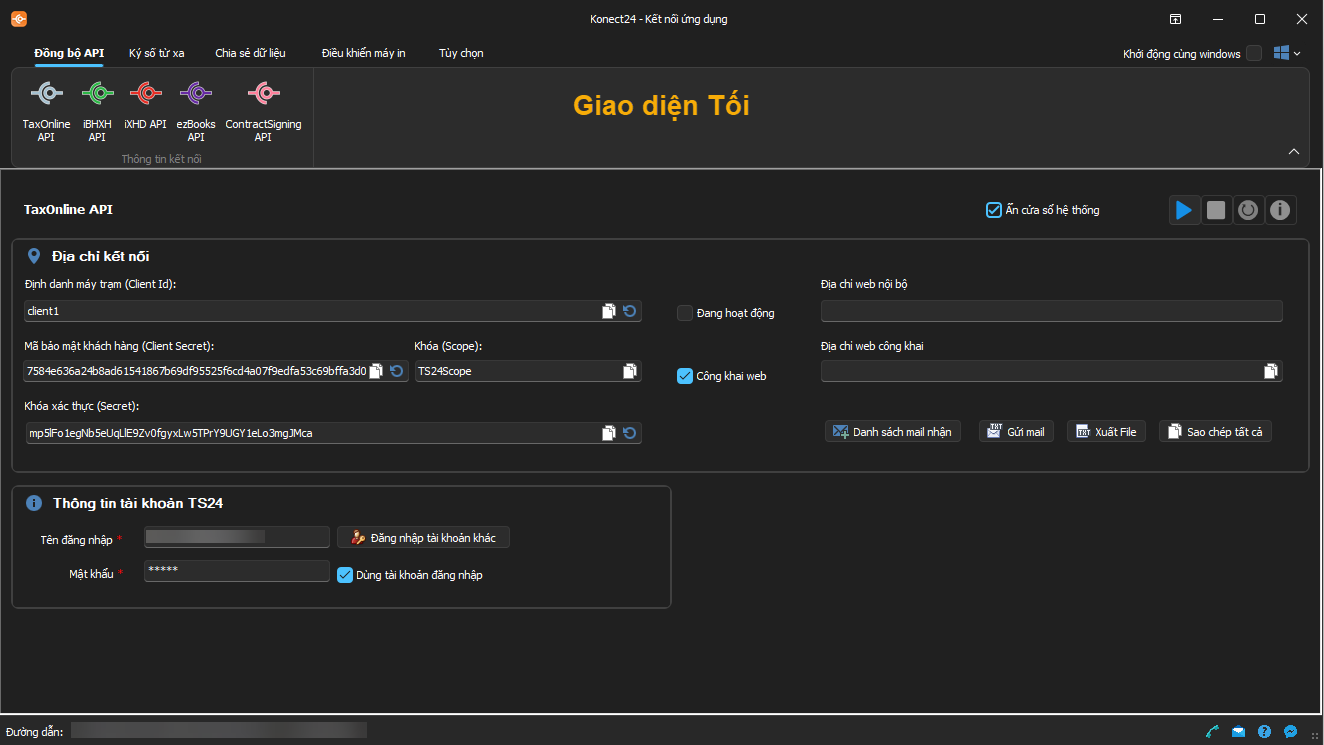Open the Tùy chọn tab
The image size is (1324, 745).
pyautogui.click(x=461, y=53)
